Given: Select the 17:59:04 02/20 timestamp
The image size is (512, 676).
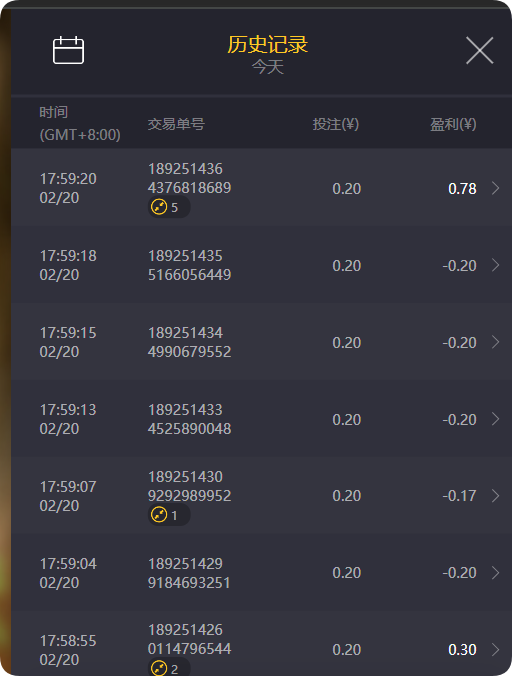Looking at the screenshot, I should click(x=68, y=573).
